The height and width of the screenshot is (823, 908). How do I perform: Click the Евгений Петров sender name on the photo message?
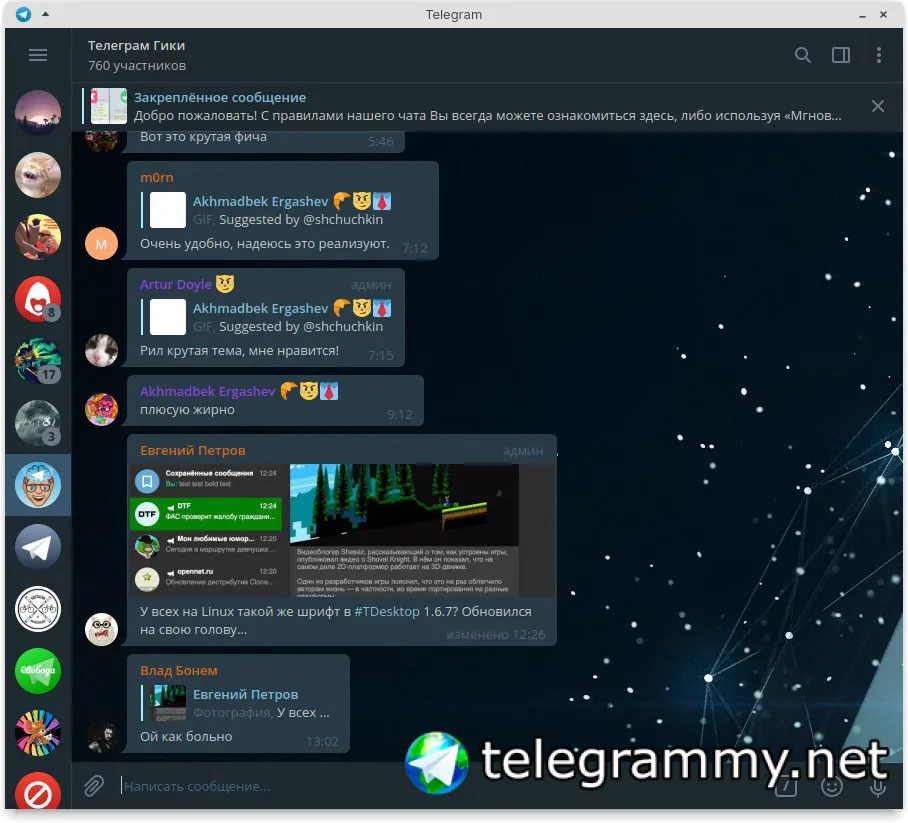pyautogui.click(x=193, y=451)
